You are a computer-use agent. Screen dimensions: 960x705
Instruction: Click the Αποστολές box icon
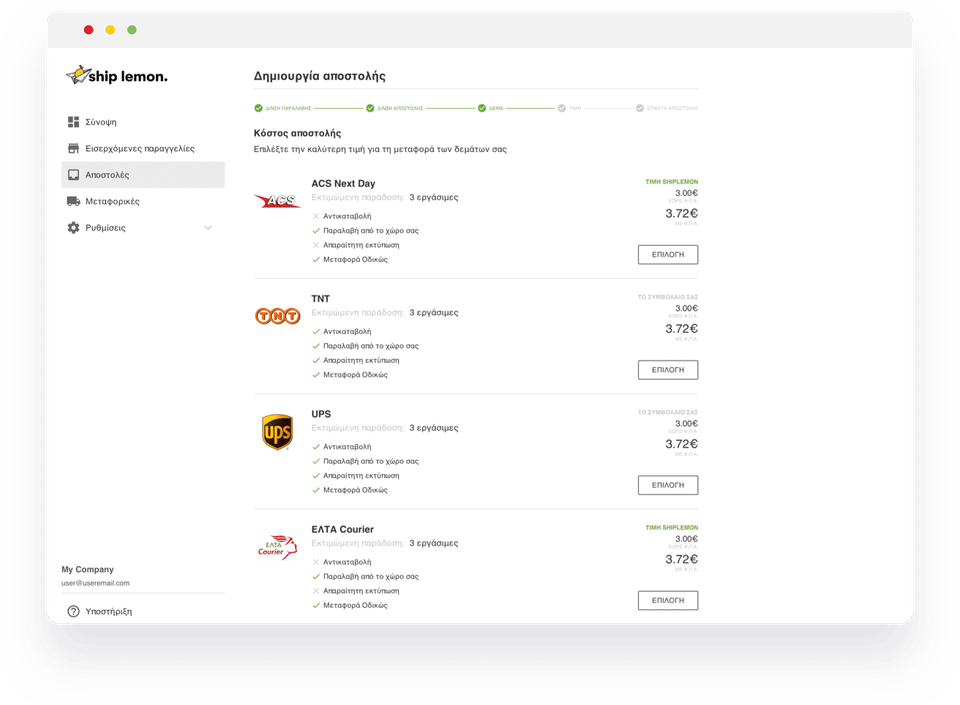tap(73, 175)
